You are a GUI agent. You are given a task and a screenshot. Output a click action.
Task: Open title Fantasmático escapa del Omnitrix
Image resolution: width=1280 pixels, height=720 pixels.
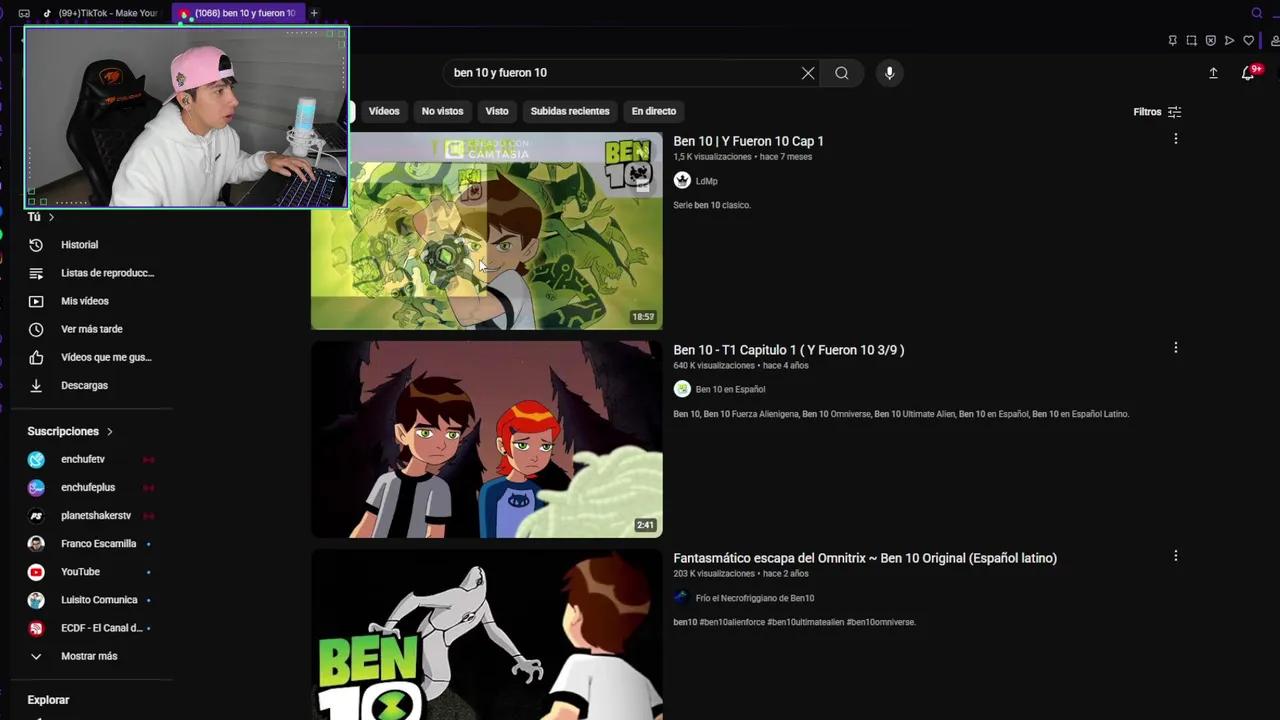pyautogui.click(x=865, y=558)
